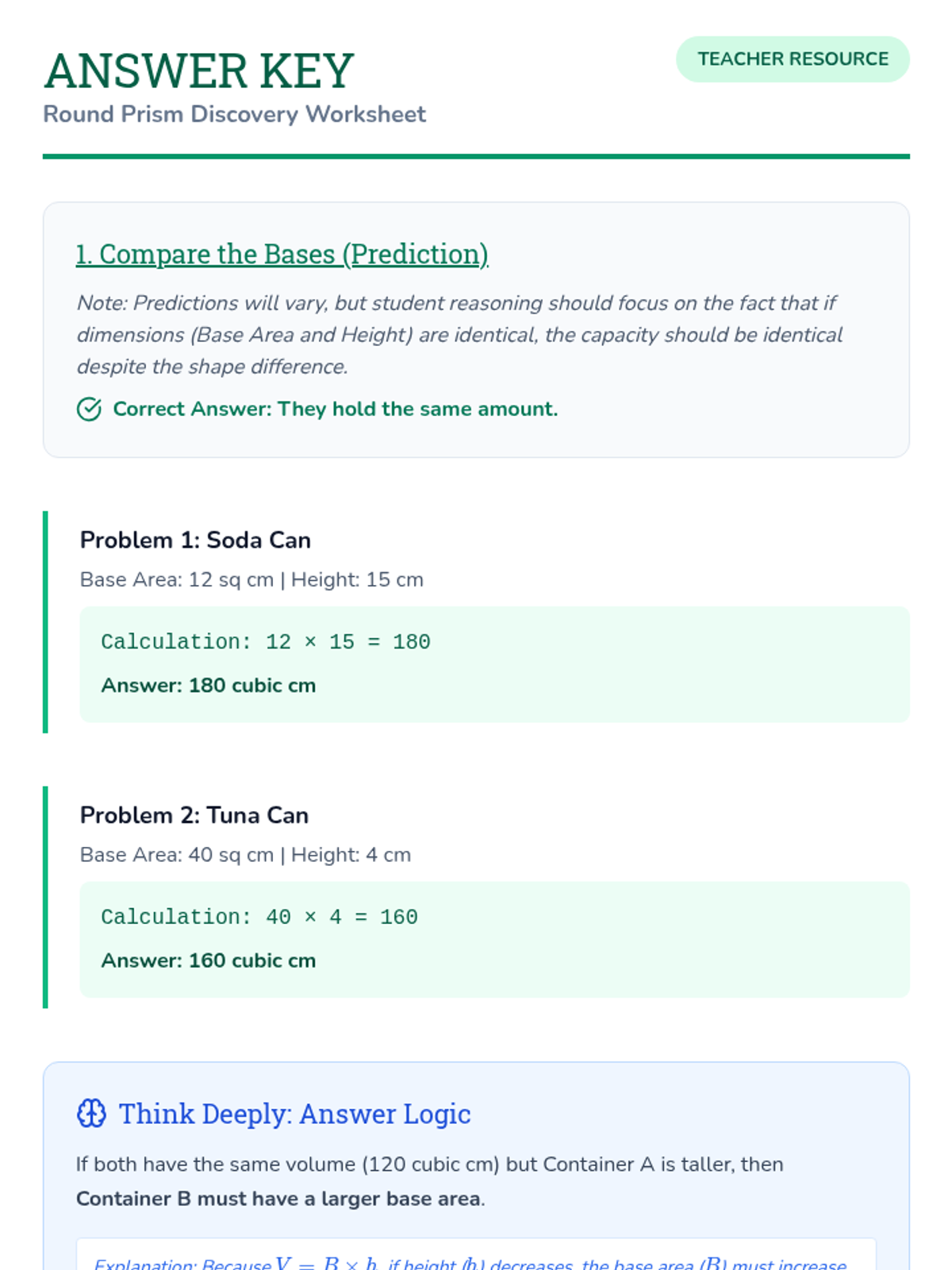Viewport: 952px width, 1270px height.
Task: Select the 40 × 4 = 160 calculation
Action: coord(259,917)
